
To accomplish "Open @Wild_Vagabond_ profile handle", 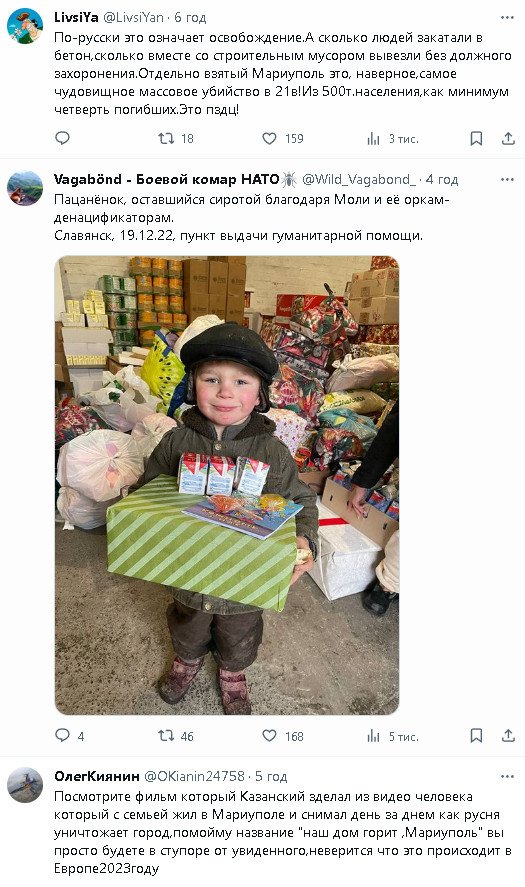I will 359,179.
